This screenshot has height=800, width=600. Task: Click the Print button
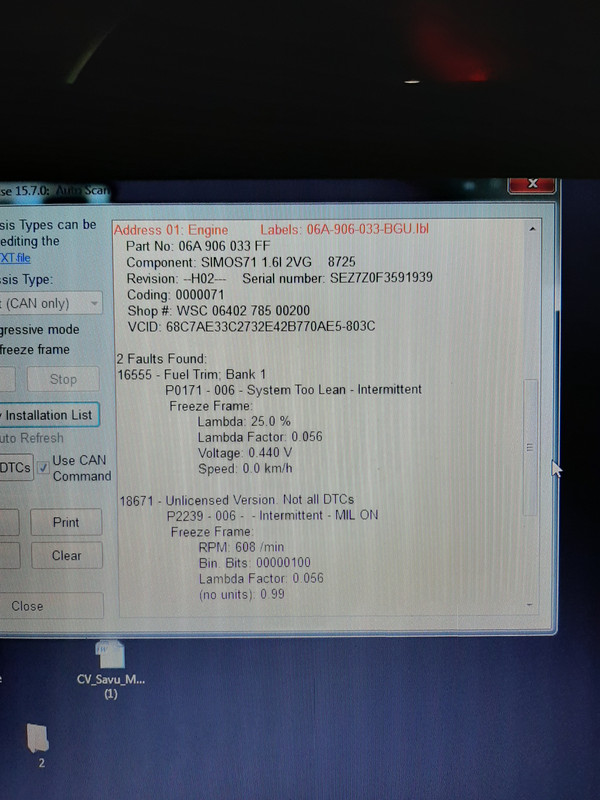[x=66, y=522]
